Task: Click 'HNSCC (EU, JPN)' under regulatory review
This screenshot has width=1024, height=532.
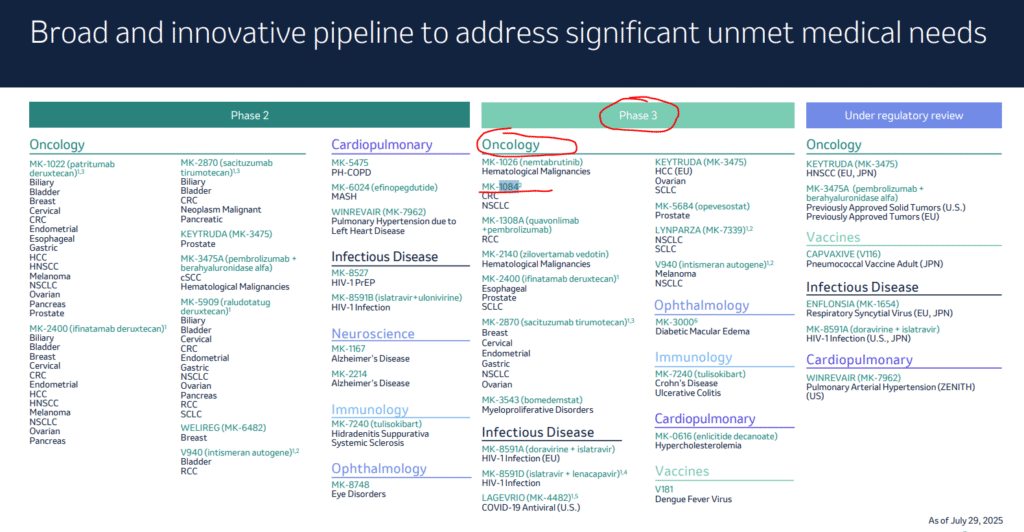Action: (842, 174)
